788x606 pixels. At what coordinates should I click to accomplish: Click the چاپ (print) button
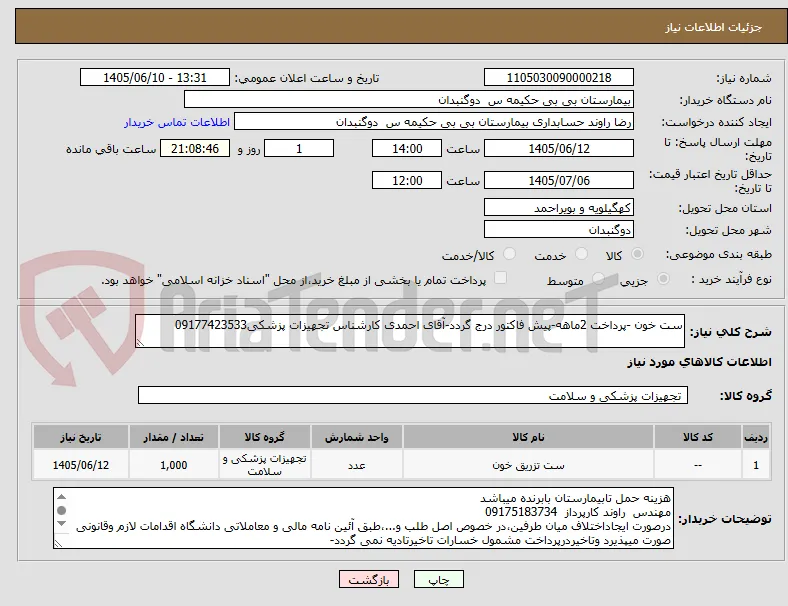click(438, 579)
